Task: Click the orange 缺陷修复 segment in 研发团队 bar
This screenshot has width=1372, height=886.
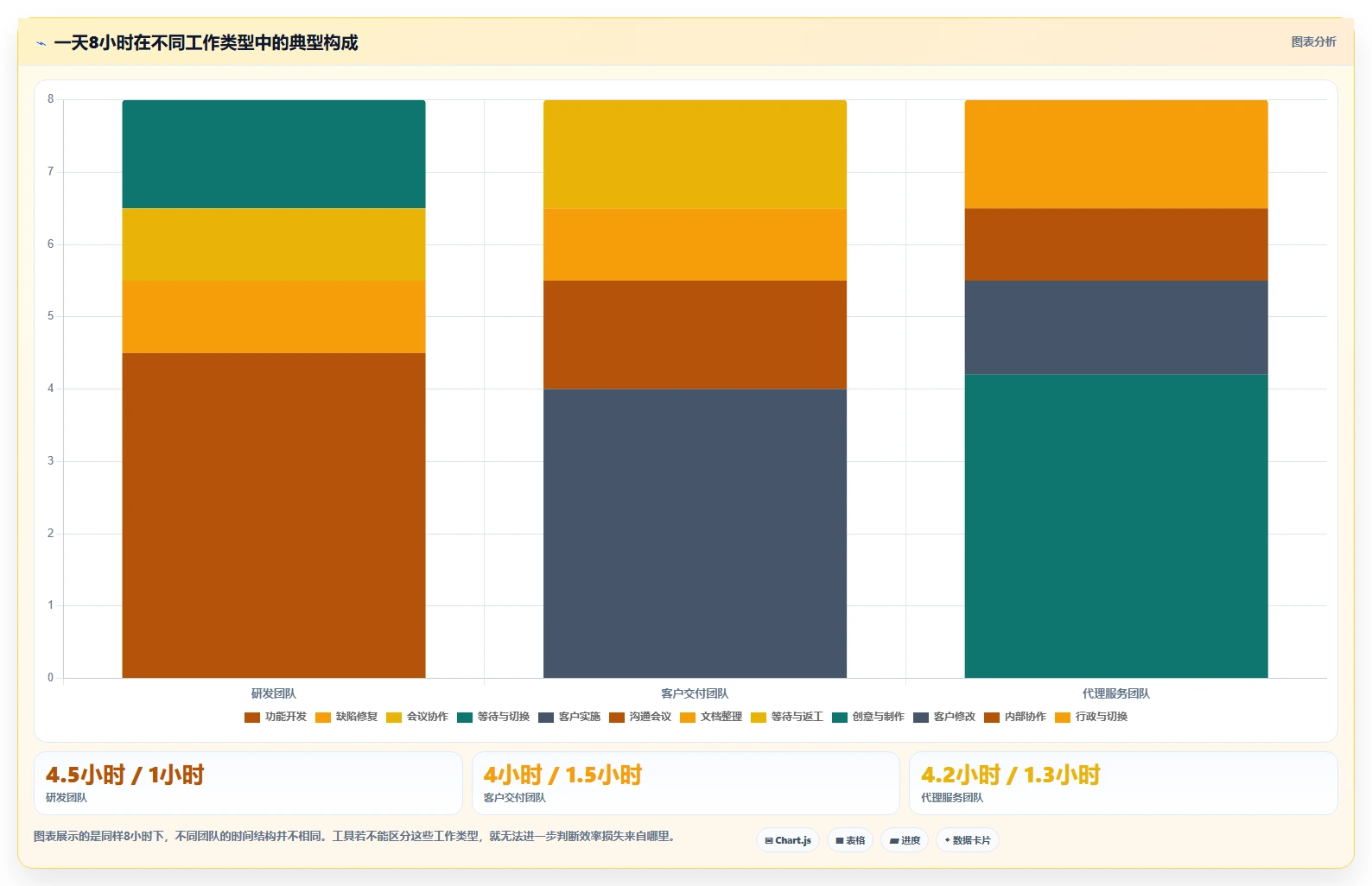Action: click(x=274, y=317)
